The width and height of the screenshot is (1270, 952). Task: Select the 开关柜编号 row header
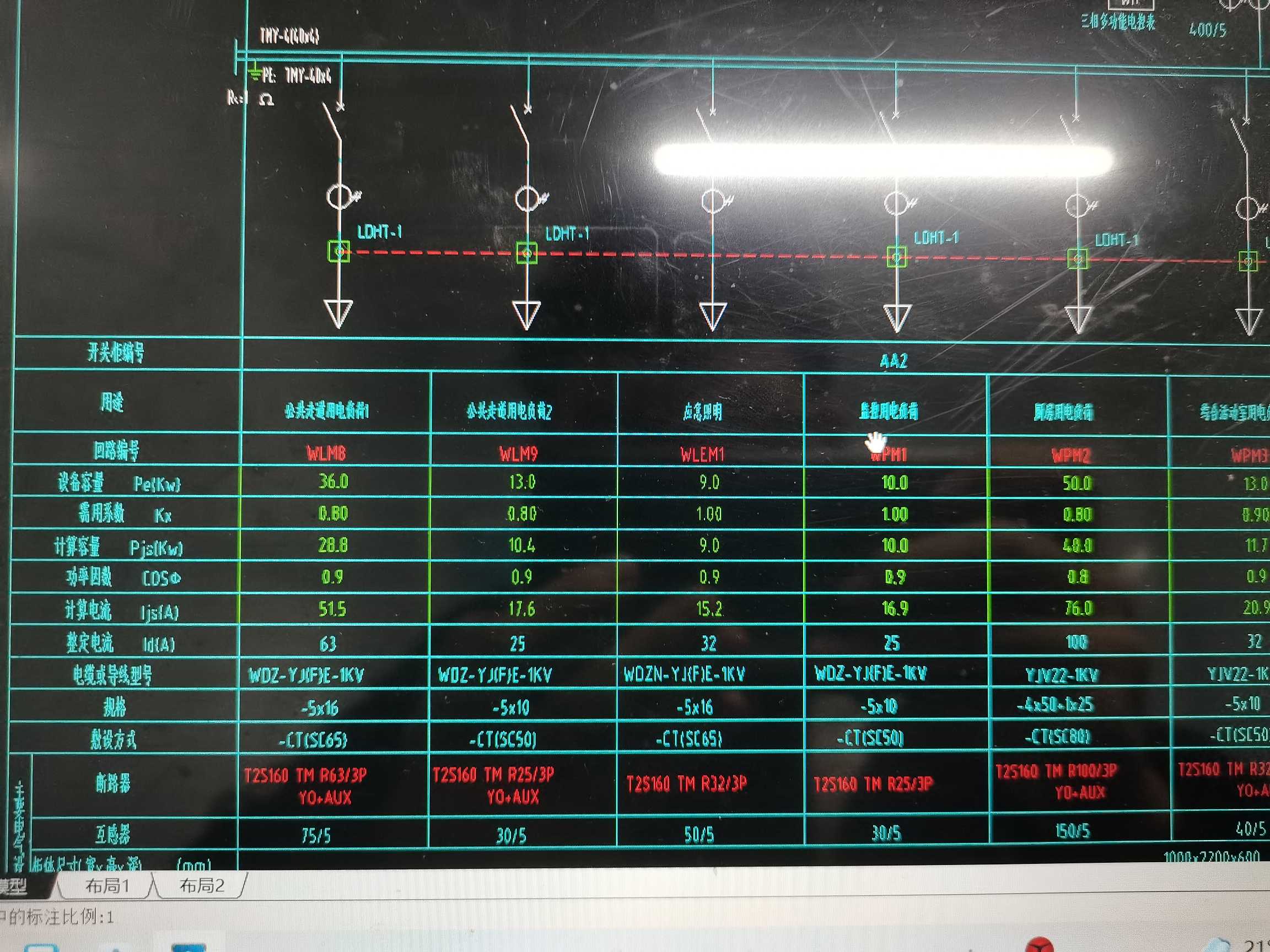point(115,353)
